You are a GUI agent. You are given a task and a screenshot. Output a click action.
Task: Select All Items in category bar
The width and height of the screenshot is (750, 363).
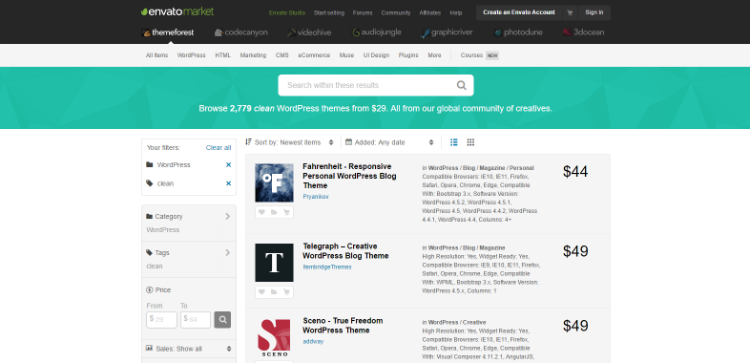157,55
